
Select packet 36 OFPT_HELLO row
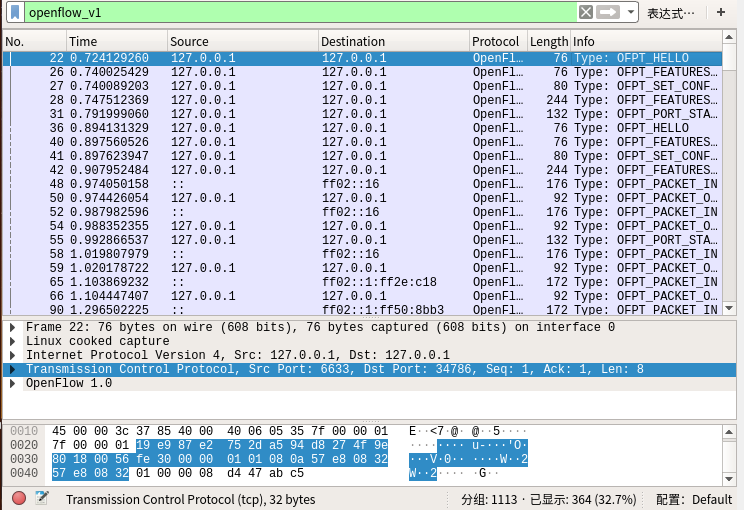pos(363,128)
